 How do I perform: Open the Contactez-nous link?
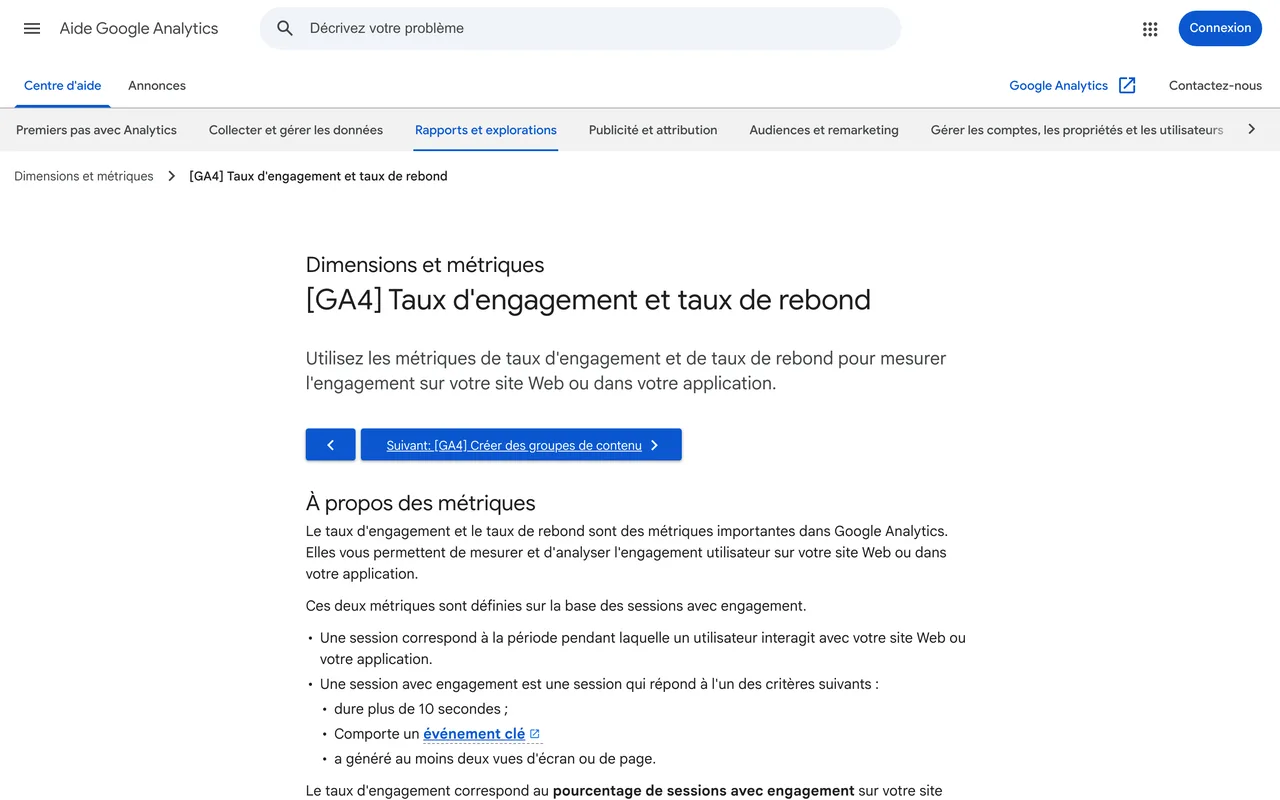point(1215,86)
